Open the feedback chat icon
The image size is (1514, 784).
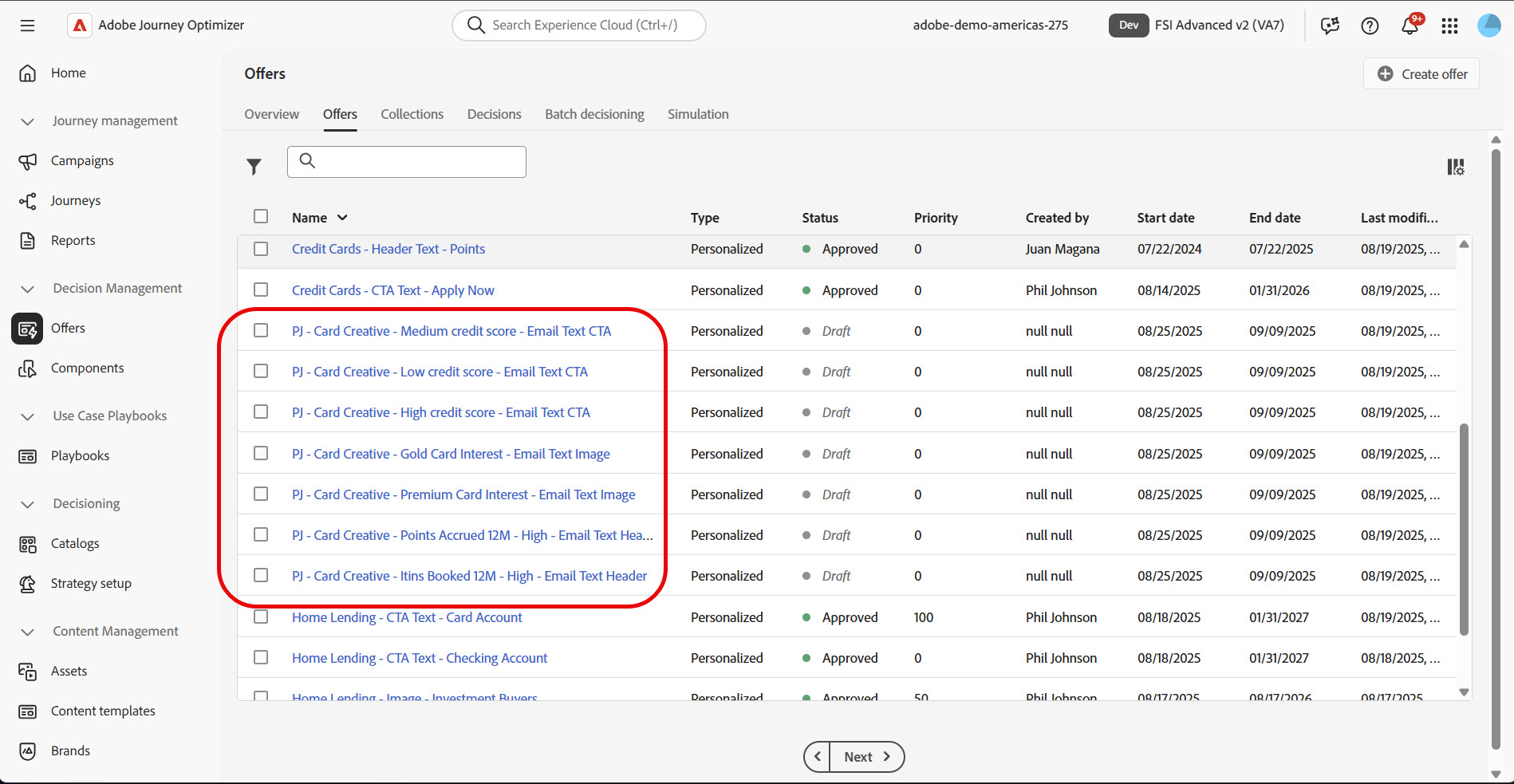pos(1330,26)
